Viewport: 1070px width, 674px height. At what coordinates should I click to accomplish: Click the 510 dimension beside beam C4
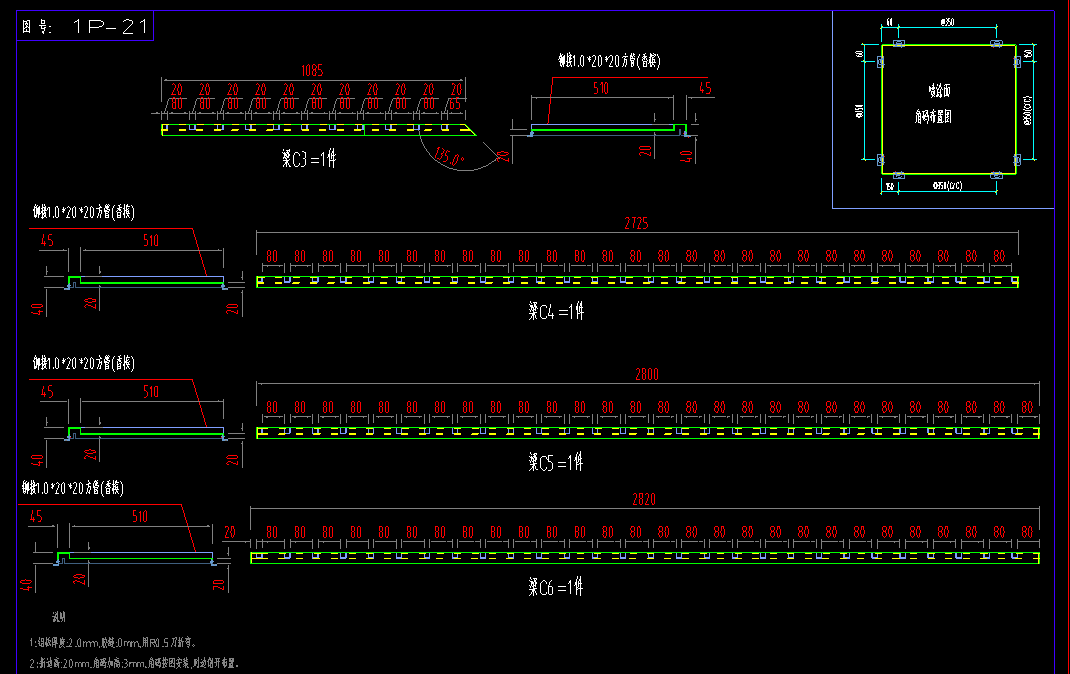[151, 241]
